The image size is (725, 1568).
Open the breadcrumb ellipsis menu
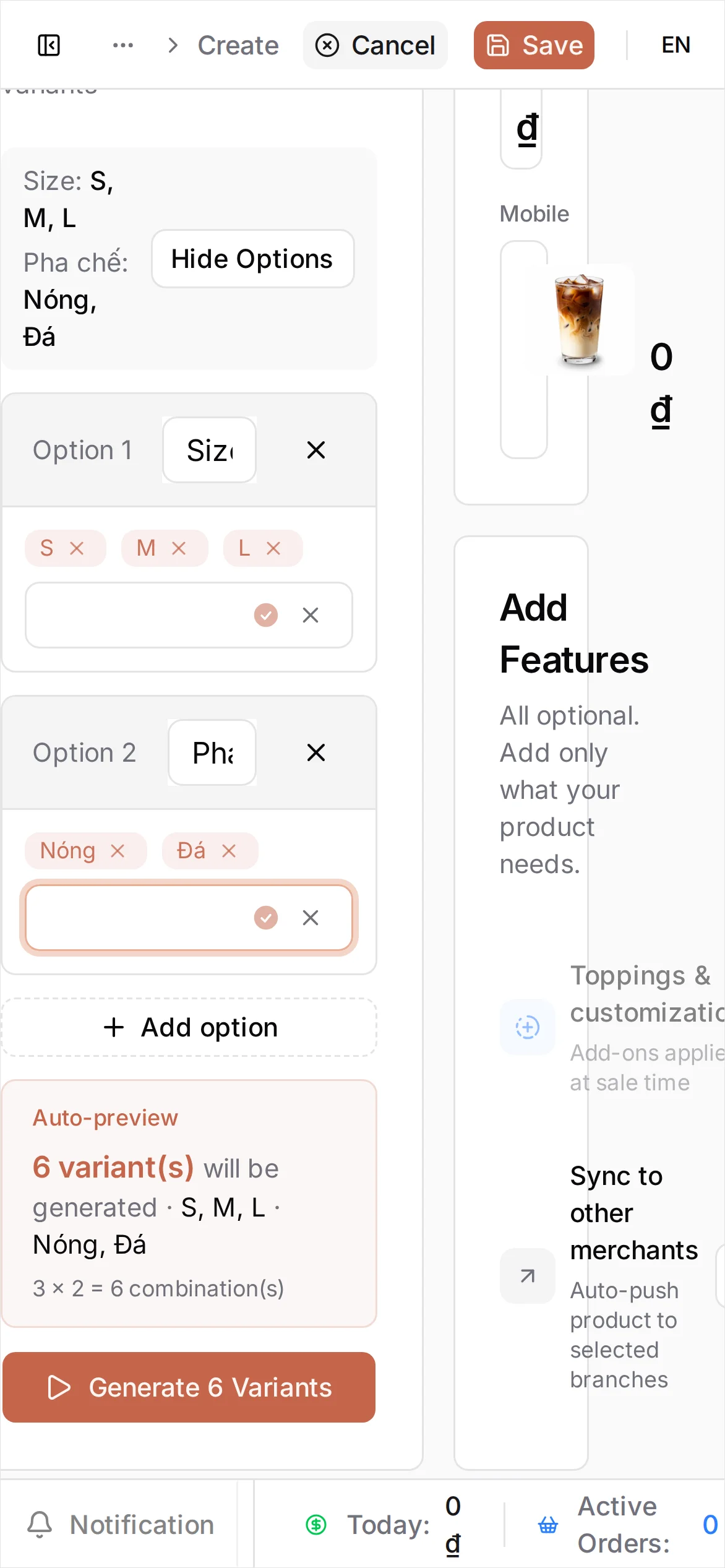[123, 45]
